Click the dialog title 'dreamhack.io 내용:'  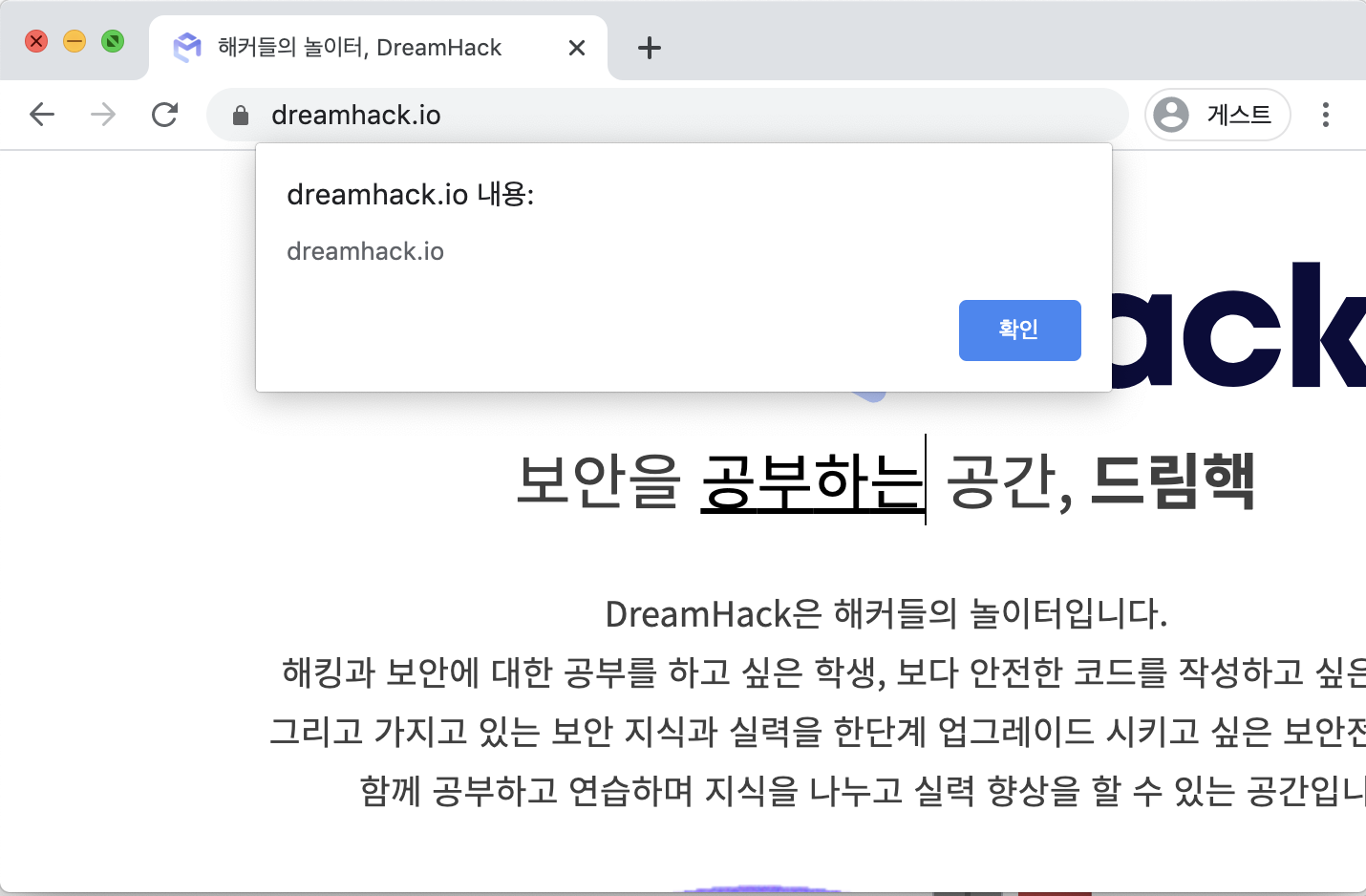click(411, 195)
